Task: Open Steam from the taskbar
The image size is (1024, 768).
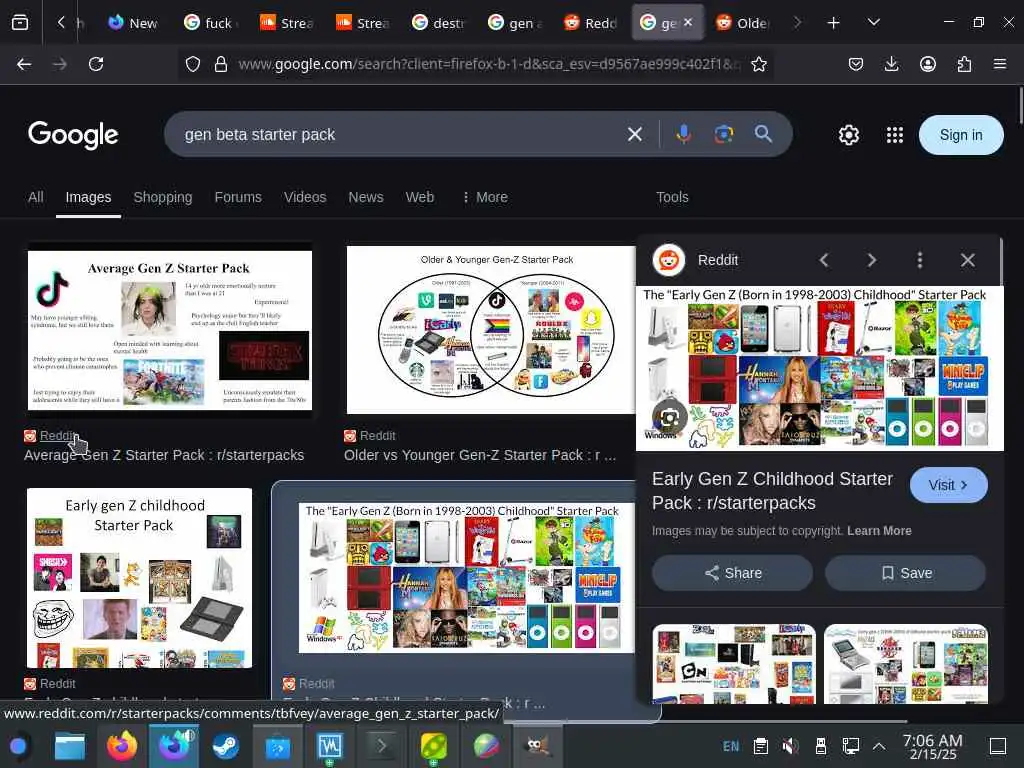Action: click(x=225, y=746)
